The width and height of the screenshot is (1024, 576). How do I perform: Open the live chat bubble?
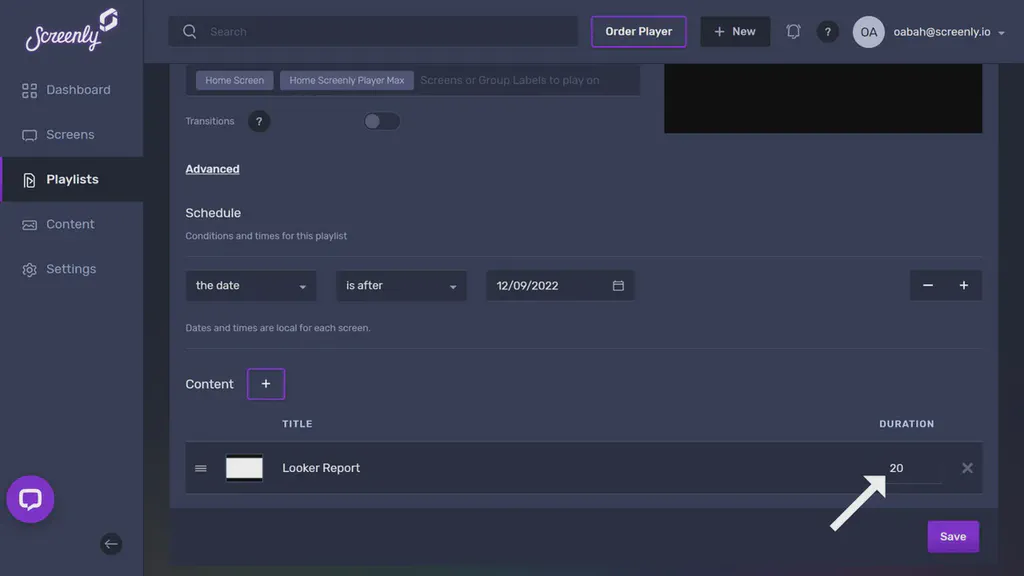click(x=30, y=499)
